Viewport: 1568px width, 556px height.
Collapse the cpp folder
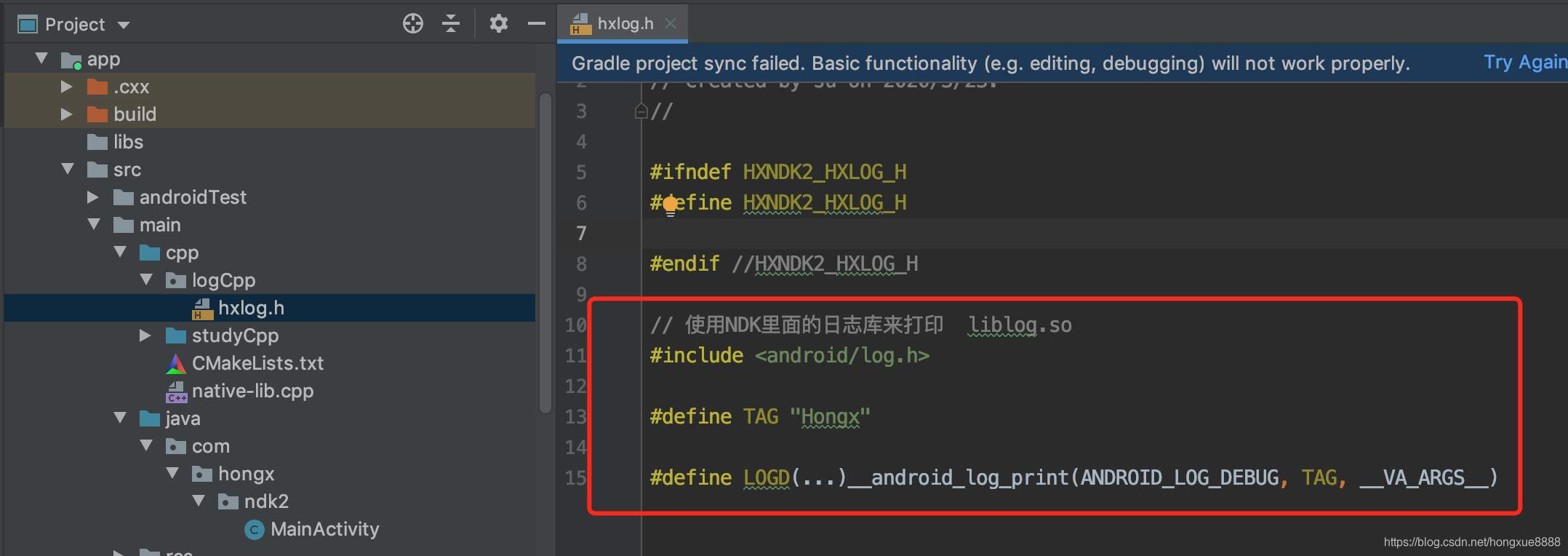(x=120, y=253)
